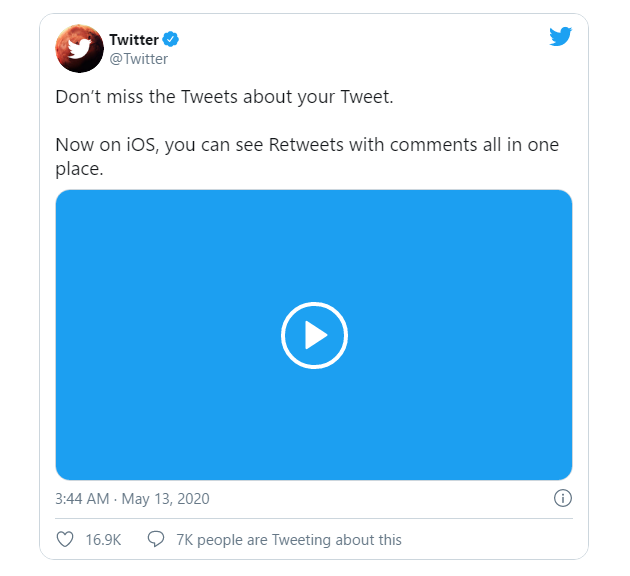Open "7K people are Tweeting about this"

coord(289,540)
